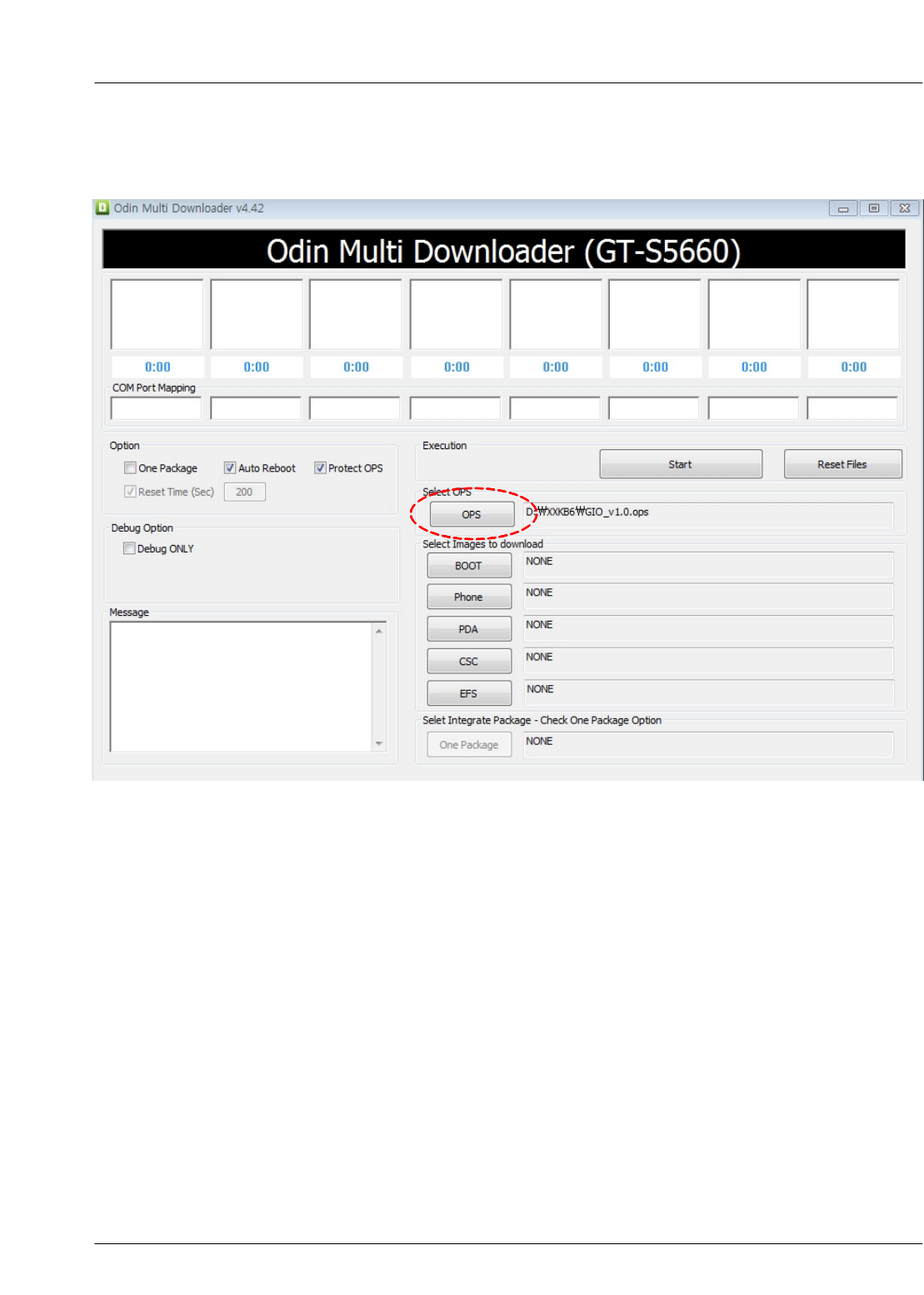Choose an EFS image file
The height and width of the screenshot is (1295, 924).
coord(469,693)
